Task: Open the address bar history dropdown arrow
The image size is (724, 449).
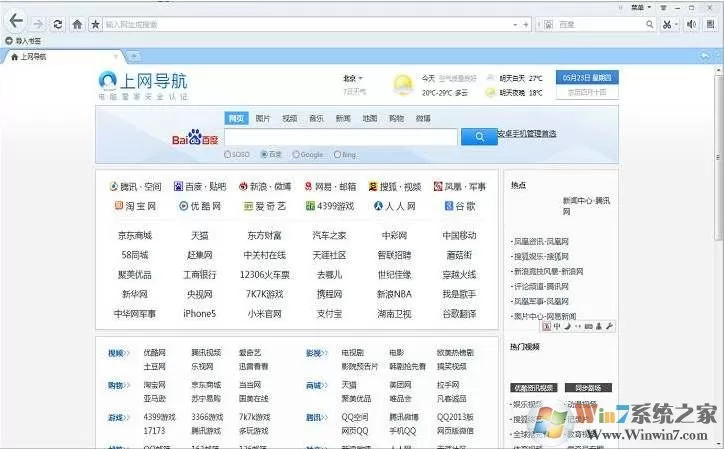Action: [515, 24]
